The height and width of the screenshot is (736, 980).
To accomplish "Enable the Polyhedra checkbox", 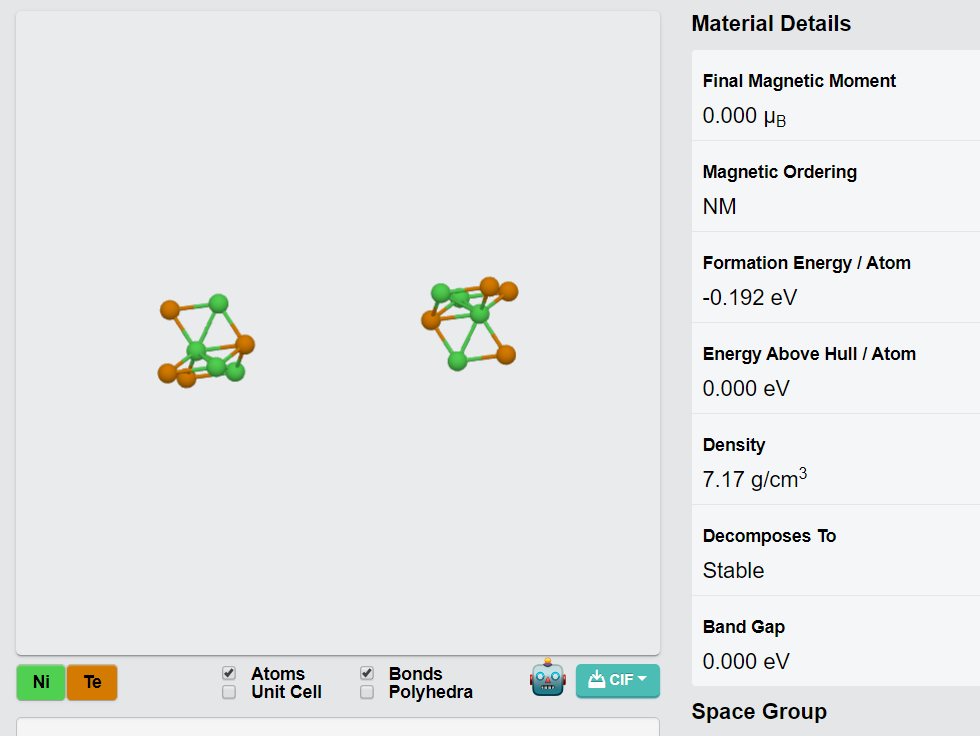I will (367, 692).
